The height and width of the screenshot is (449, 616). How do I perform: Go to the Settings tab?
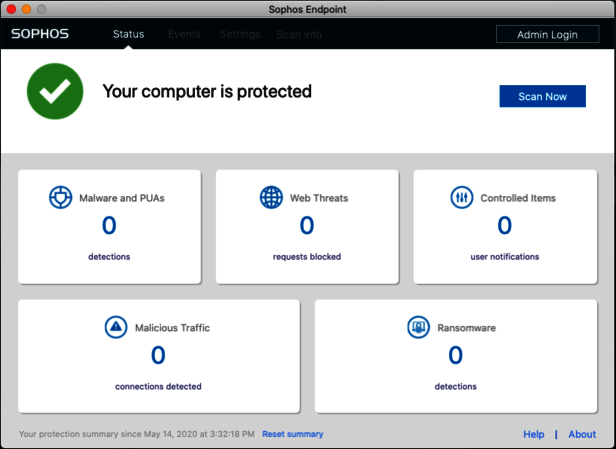coord(240,34)
